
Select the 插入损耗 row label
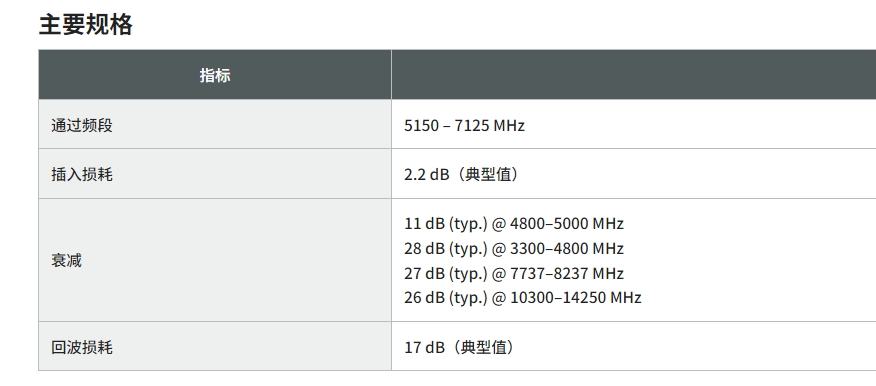click(82, 174)
